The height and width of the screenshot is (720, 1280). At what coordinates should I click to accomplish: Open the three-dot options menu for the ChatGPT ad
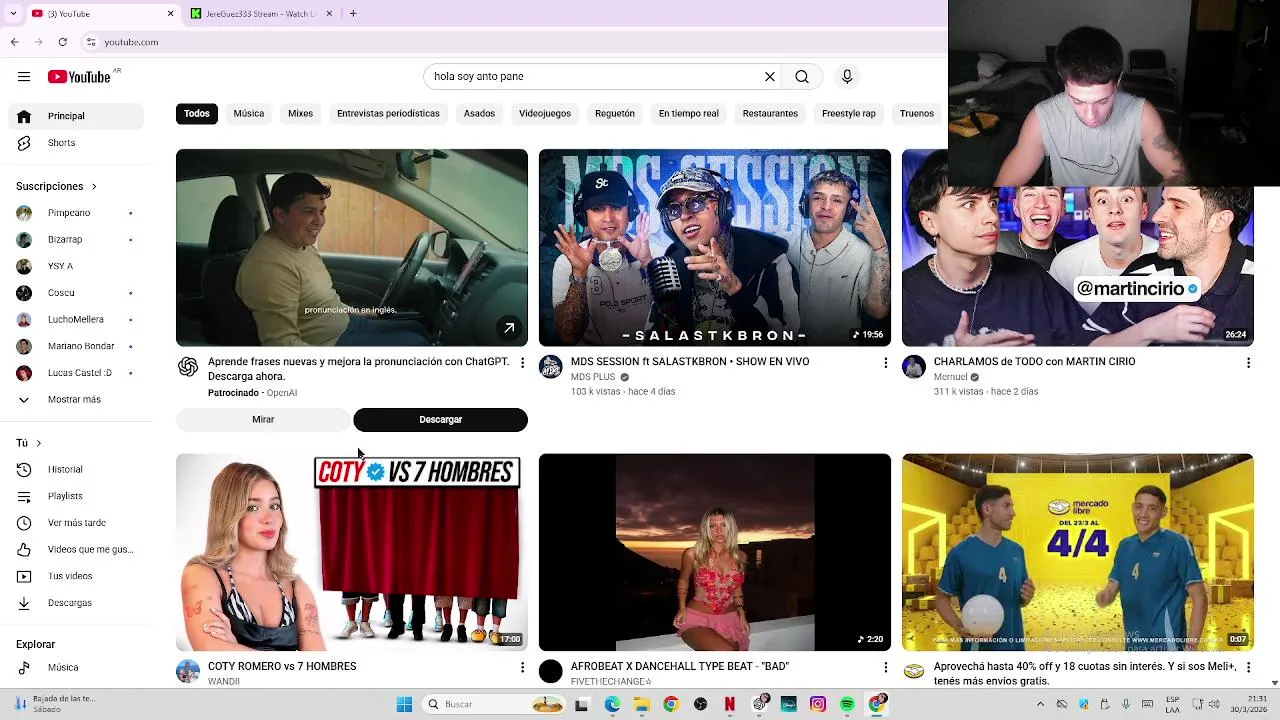point(522,363)
